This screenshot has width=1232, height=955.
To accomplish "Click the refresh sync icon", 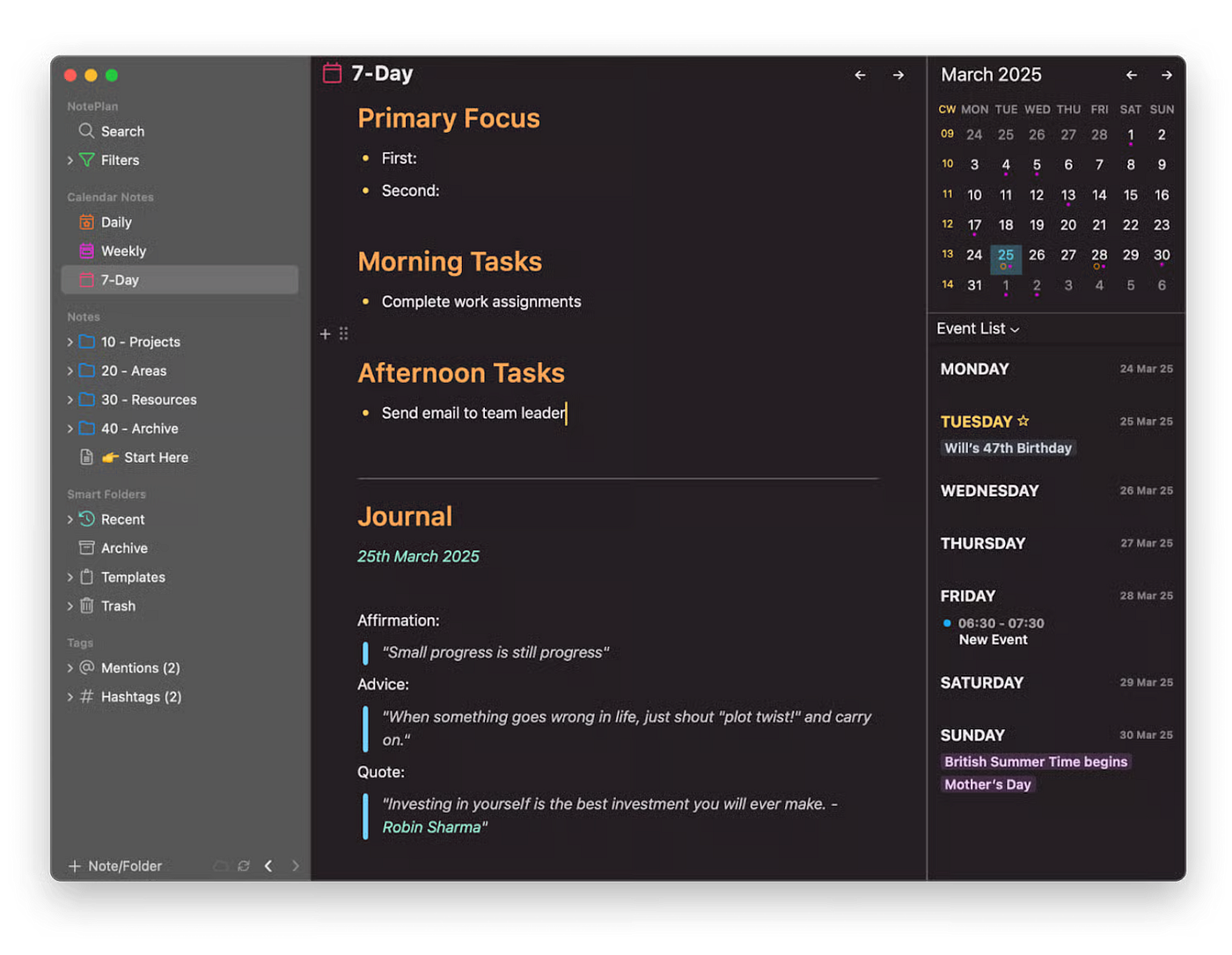I will (x=244, y=866).
